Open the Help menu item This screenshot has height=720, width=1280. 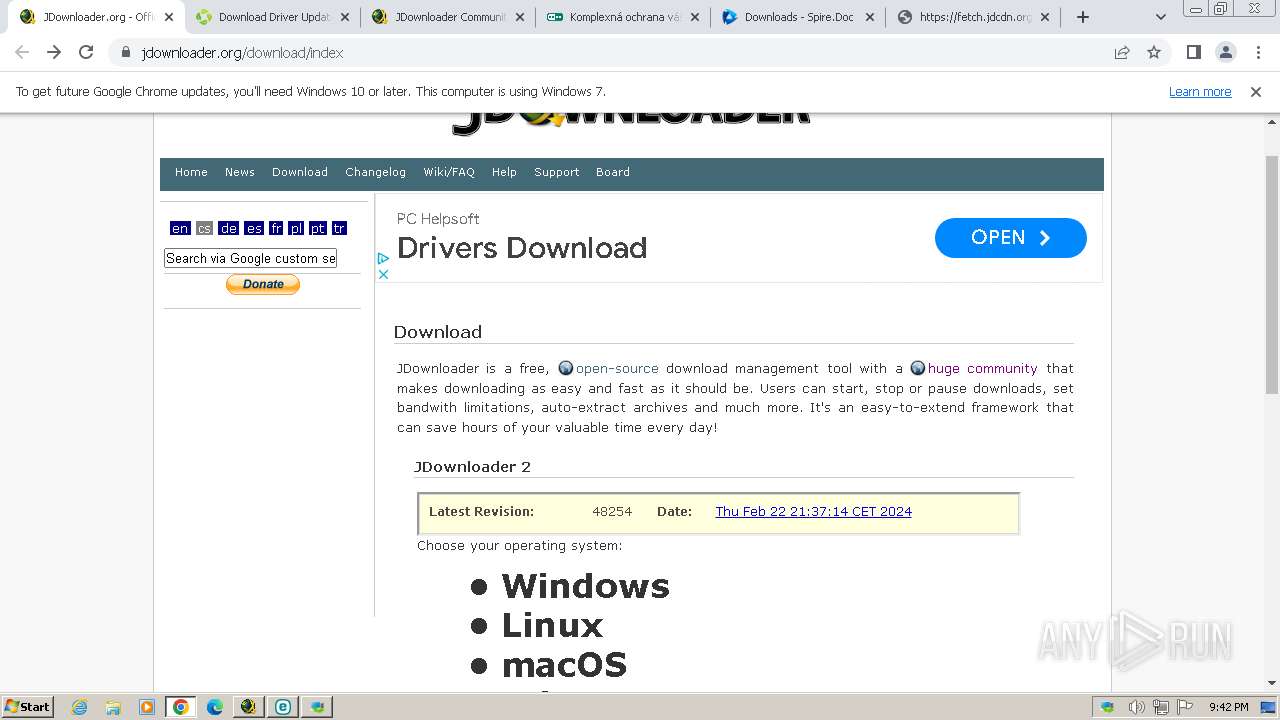504,172
